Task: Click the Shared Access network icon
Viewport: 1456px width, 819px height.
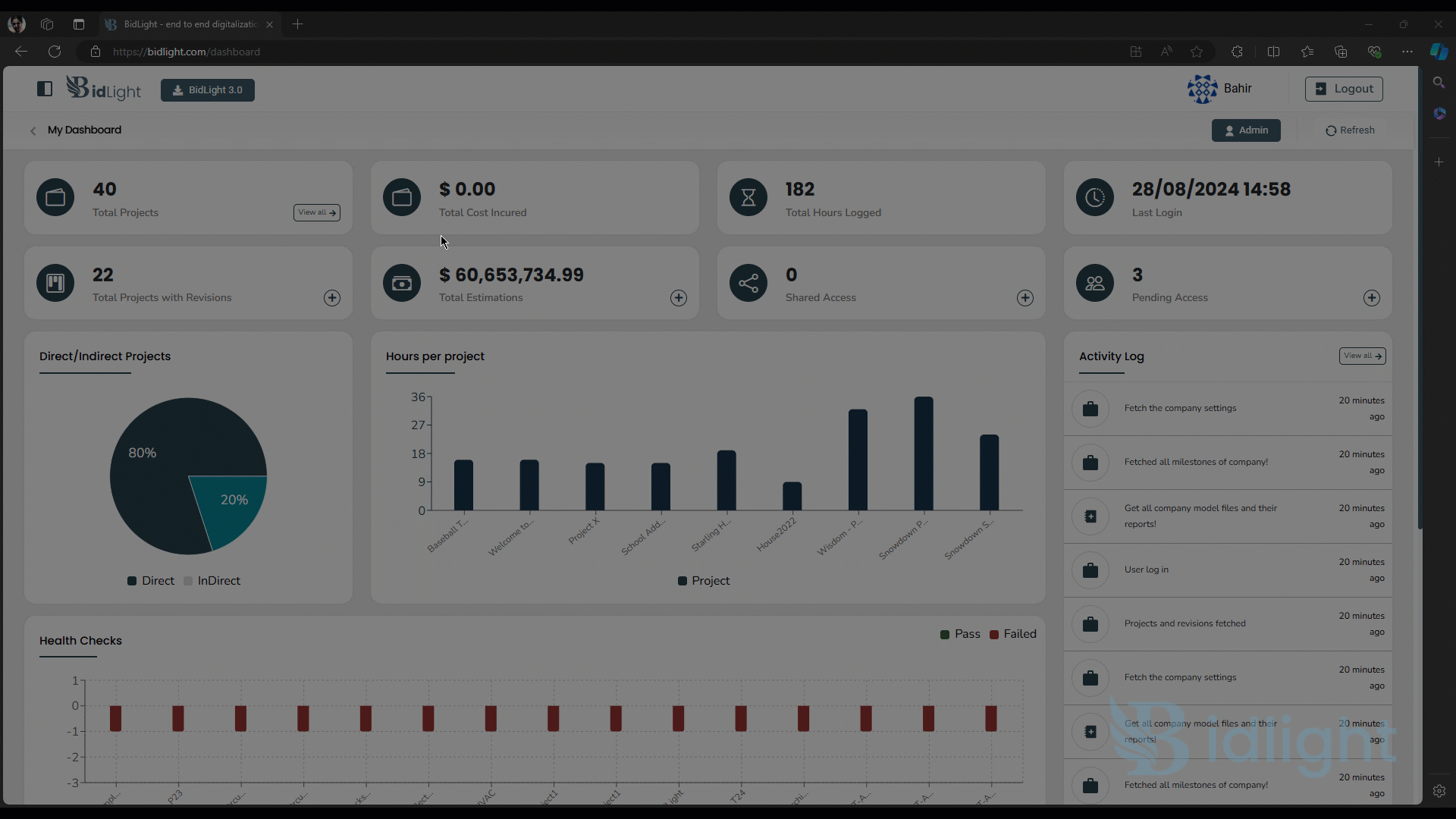Action: (749, 283)
